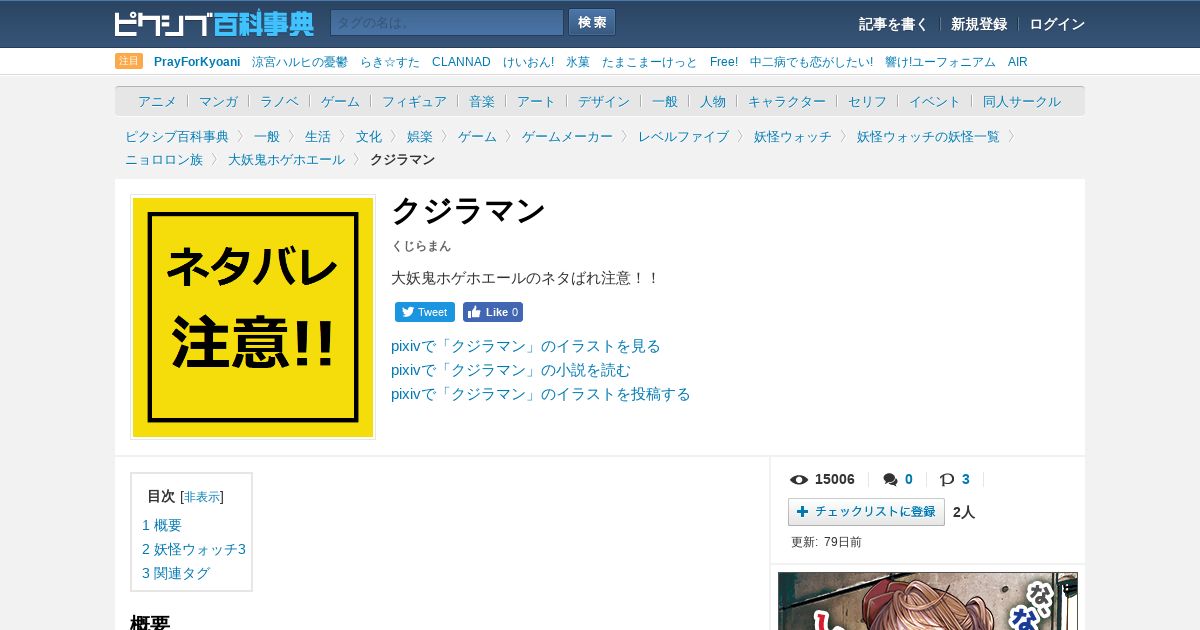
Task: Go to ニョロロン族 breadcrumb link
Action: pyautogui.click(x=164, y=159)
